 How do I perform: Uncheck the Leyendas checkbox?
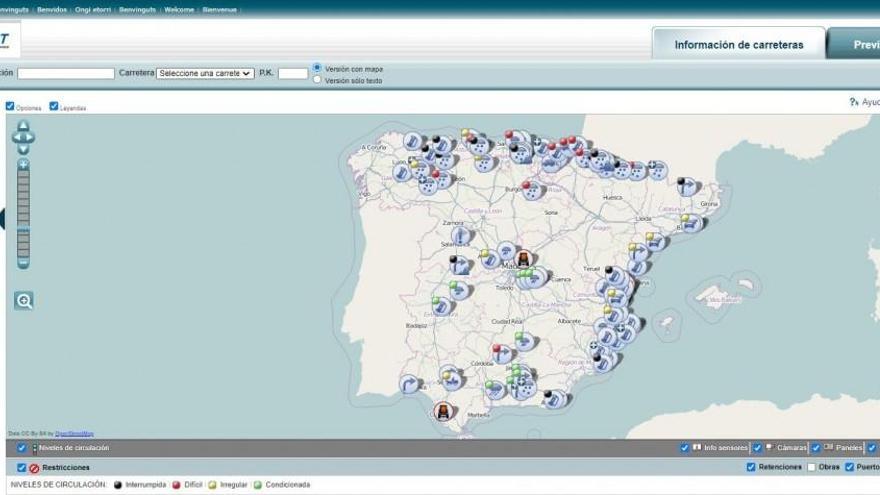tap(54, 106)
